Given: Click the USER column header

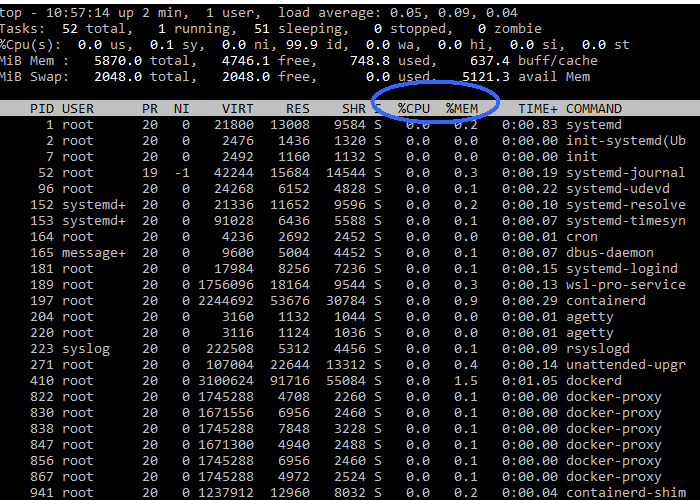Looking at the screenshot, I should 78,108.
